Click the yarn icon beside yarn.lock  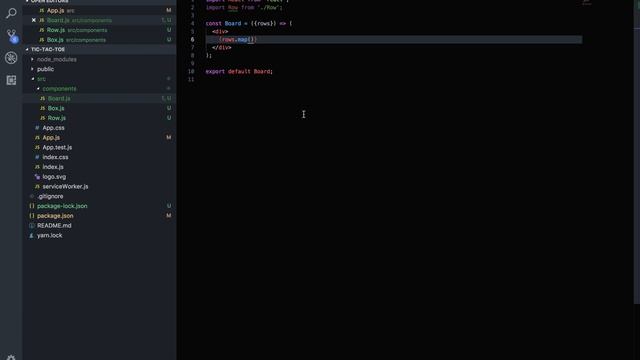[31, 236]
